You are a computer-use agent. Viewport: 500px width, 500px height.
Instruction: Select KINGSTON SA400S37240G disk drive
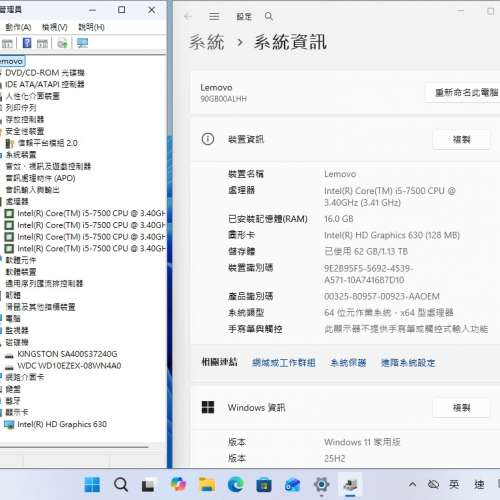tap(67, 354)
